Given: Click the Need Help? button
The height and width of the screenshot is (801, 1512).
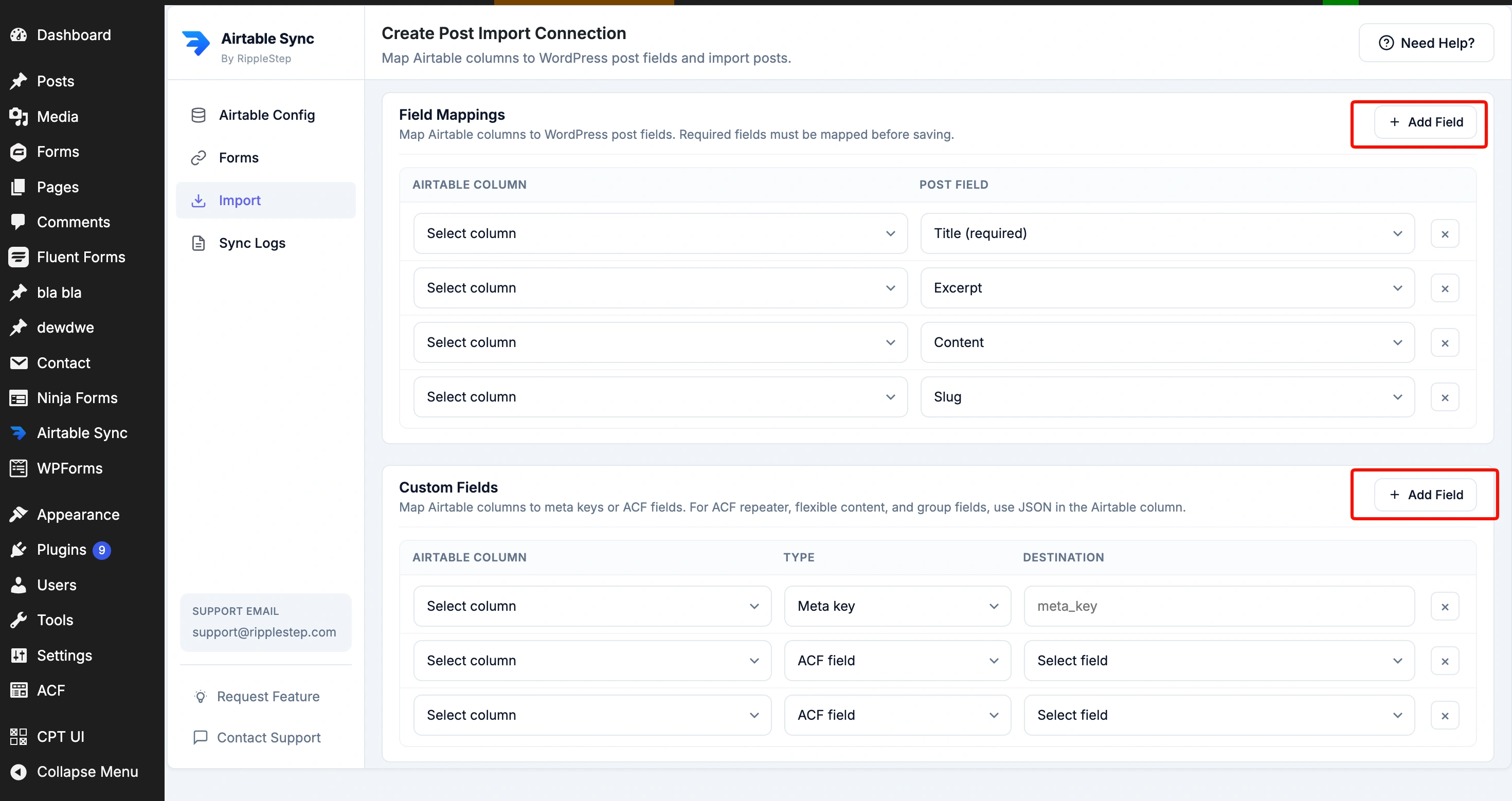Looking at the screenshot, I should tap(1426, 43).
